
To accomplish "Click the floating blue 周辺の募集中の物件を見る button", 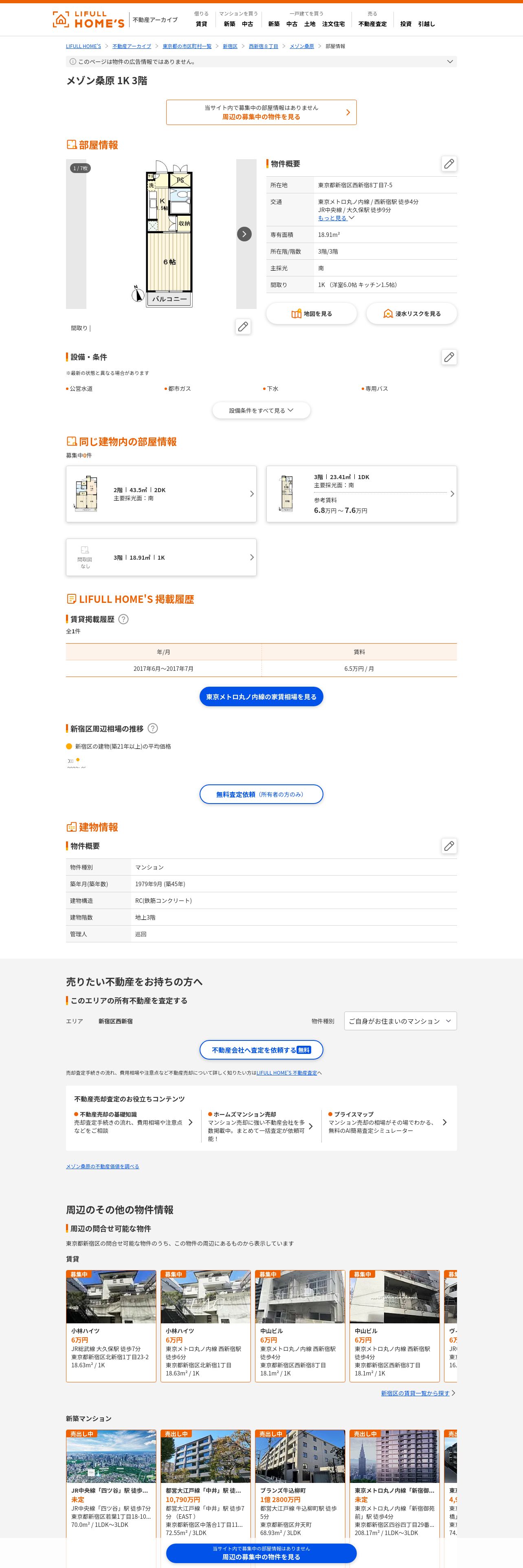I will (261, 1553).
